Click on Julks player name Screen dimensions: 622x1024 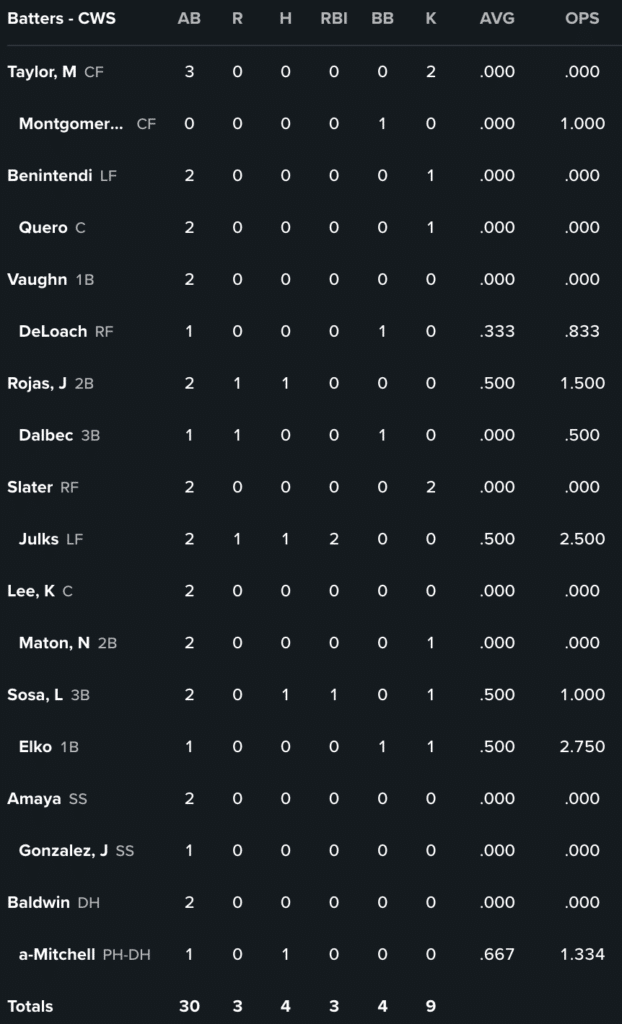[x=39, y=540]
